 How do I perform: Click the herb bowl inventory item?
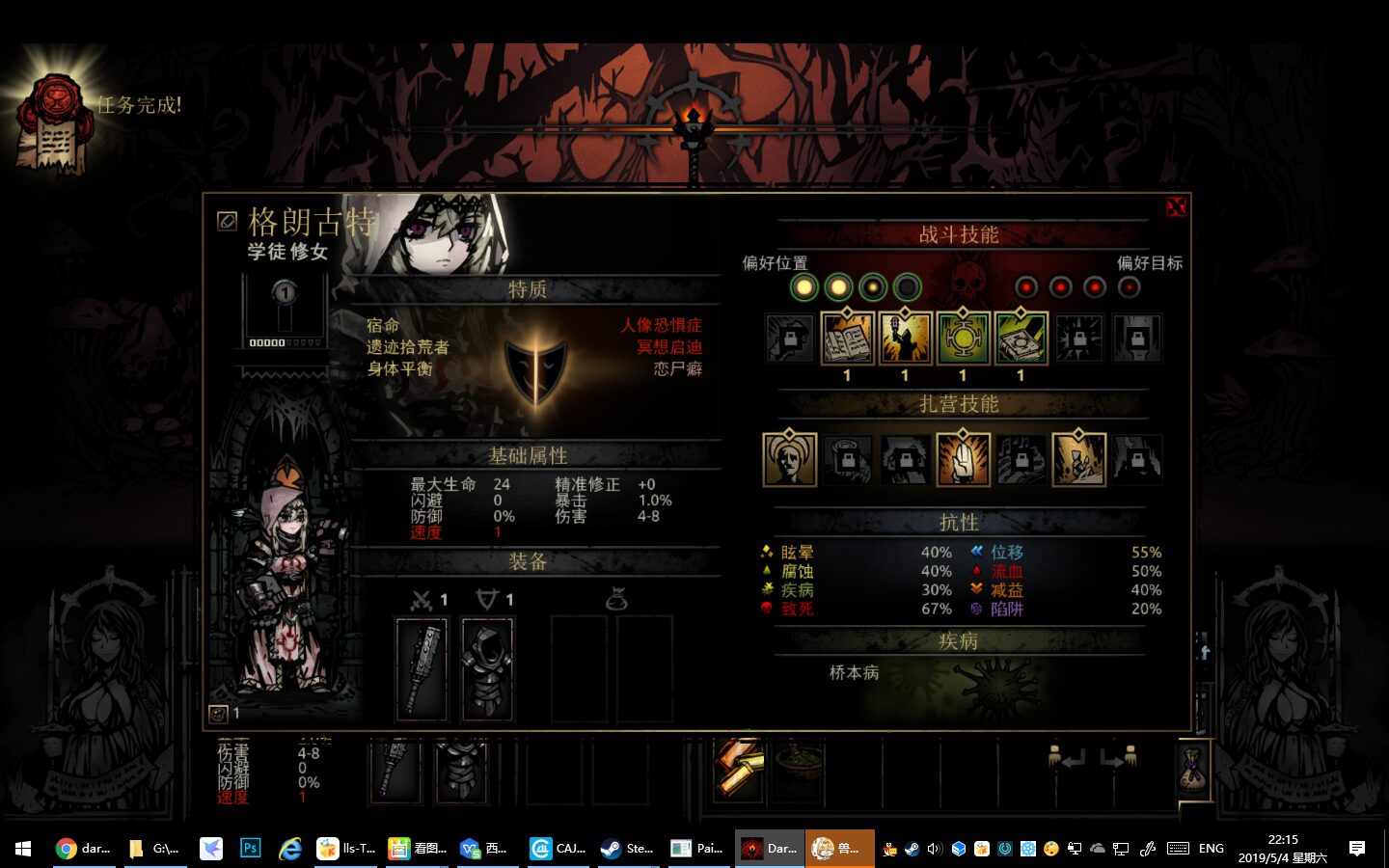pyautogui.click(x=798, y=770)
